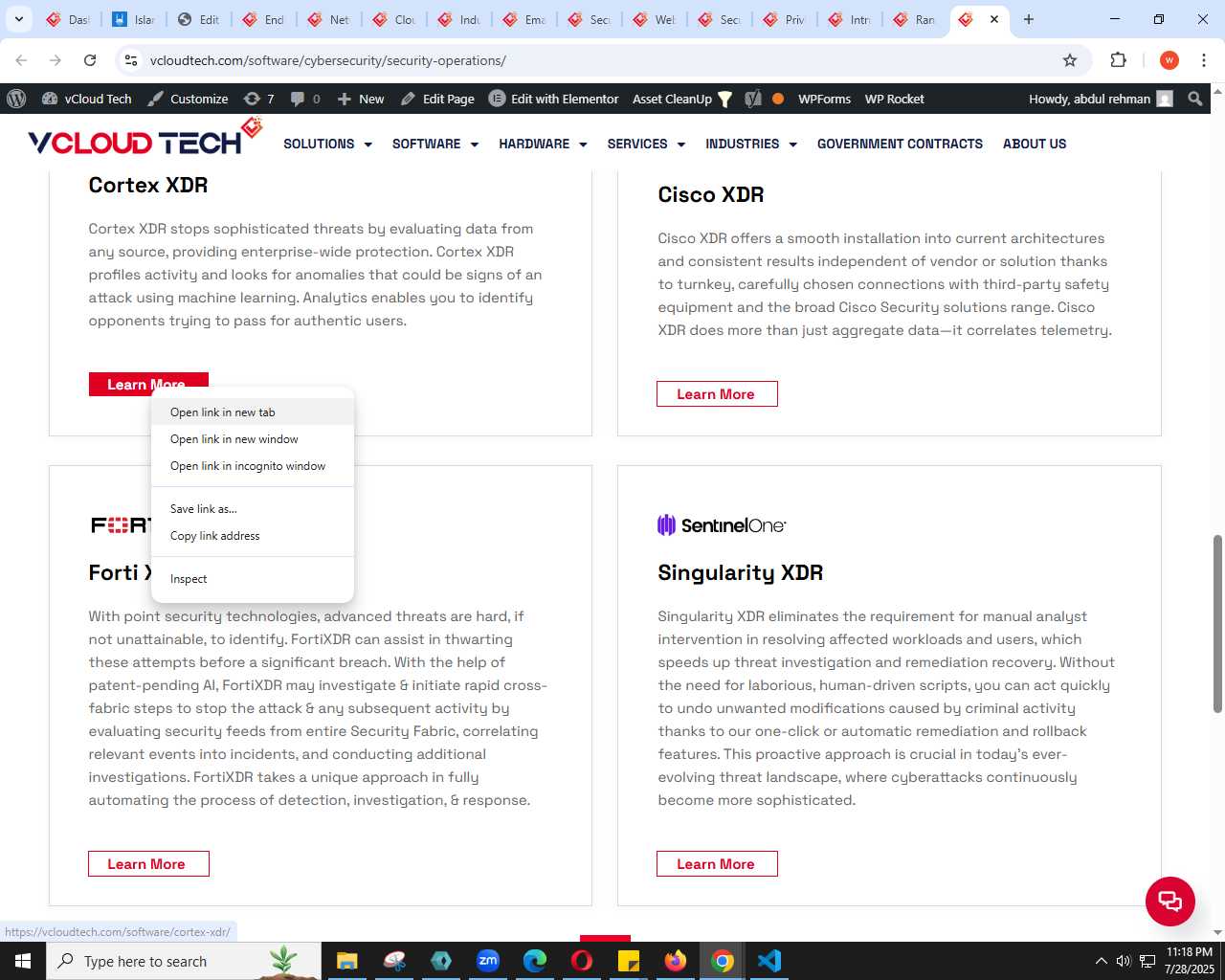Click the admin bar search icon
Screen dimensions: 1225x980
pyautogui.click(x=1194, y=99)
